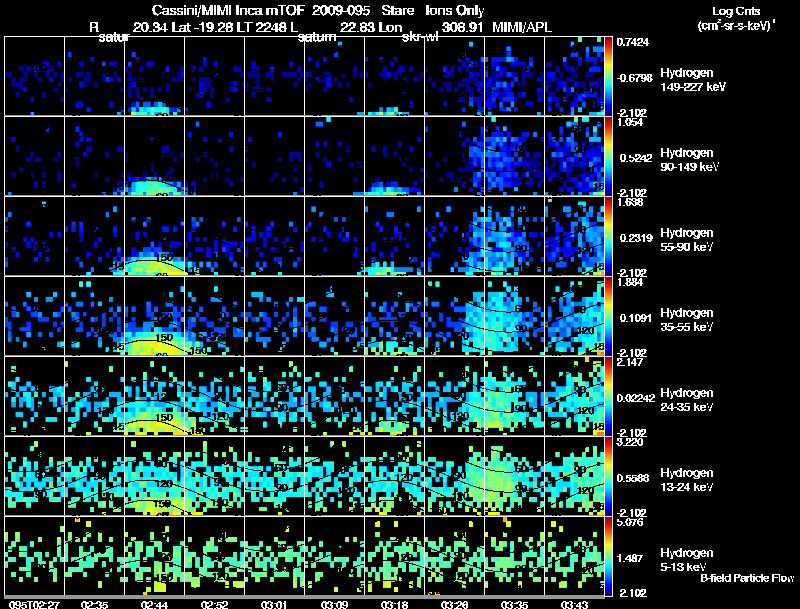The height and width of the screenshot is (609, 800).
Task: Click the 03:18 panel in the 90-149 keV row
Action: click(x=394, y=156)
